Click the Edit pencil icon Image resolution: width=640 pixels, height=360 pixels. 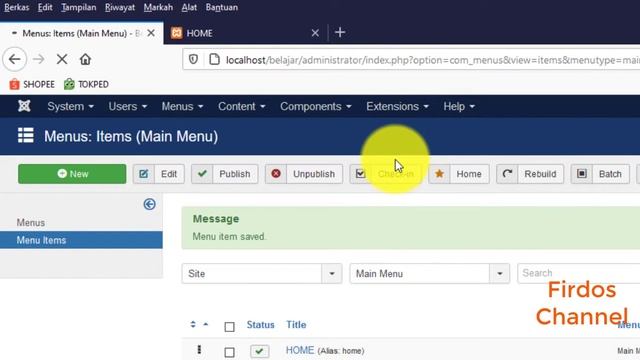click(144, 174)
